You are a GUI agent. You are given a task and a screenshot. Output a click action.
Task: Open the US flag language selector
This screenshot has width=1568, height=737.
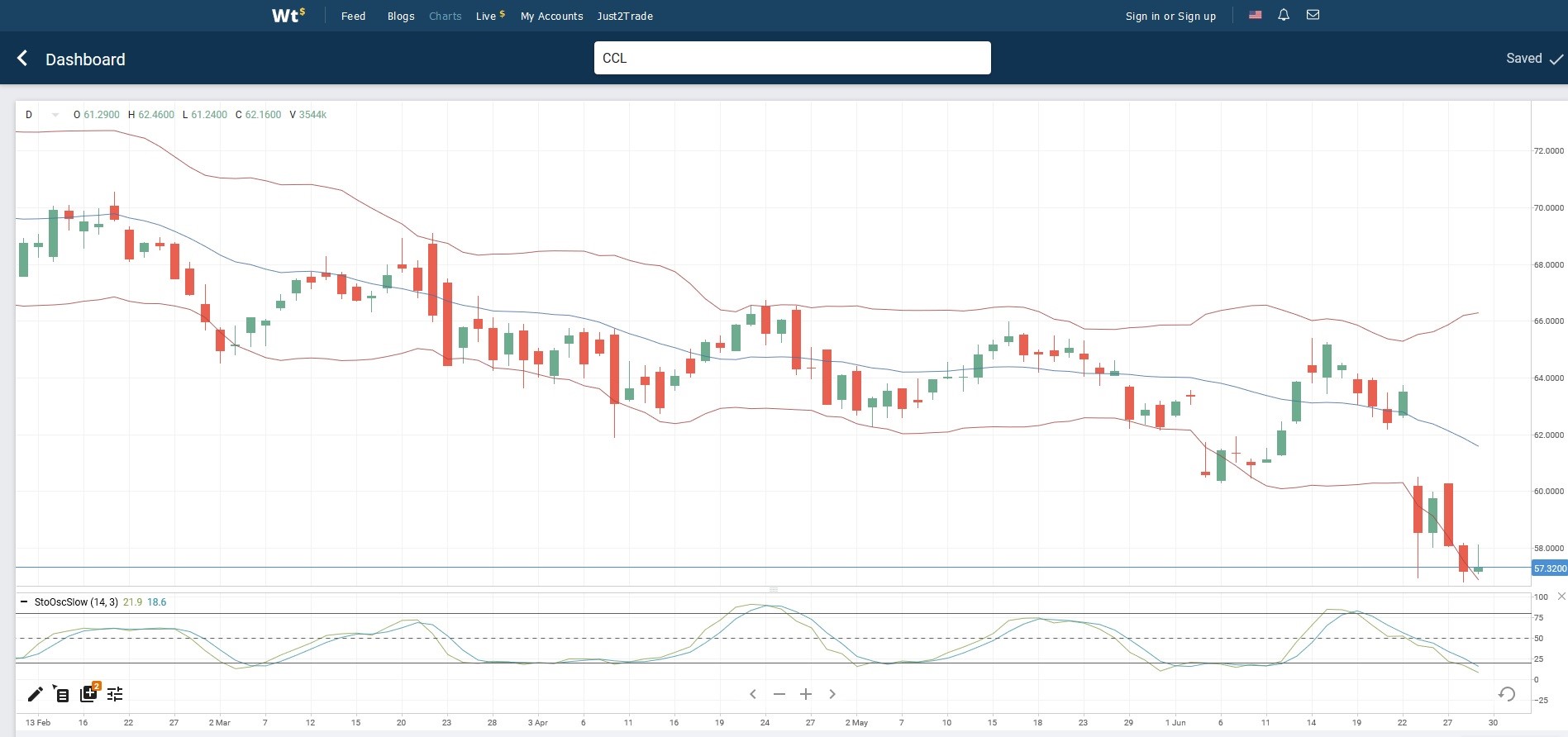[1255, 15]
